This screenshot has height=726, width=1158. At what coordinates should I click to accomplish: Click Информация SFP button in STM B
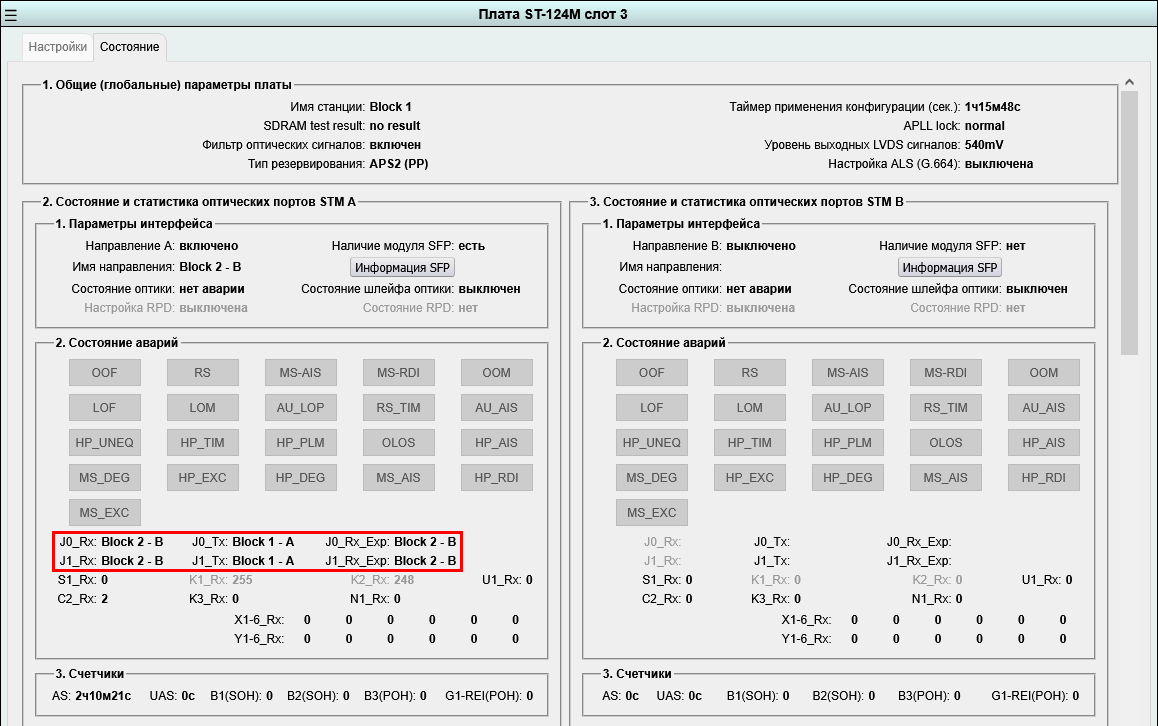tap(951, 268)
